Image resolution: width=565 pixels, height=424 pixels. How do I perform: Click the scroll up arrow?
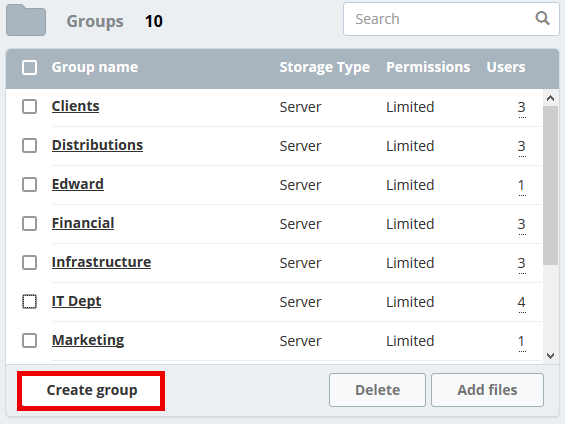[x=550, y=98]
